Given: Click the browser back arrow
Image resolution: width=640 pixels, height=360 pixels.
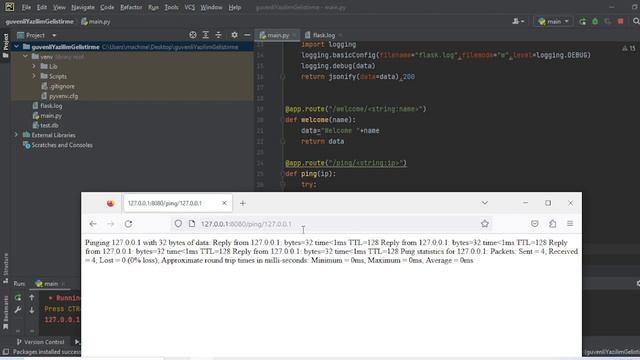Looking at the screenshot, I should click(x=93, y=224).
